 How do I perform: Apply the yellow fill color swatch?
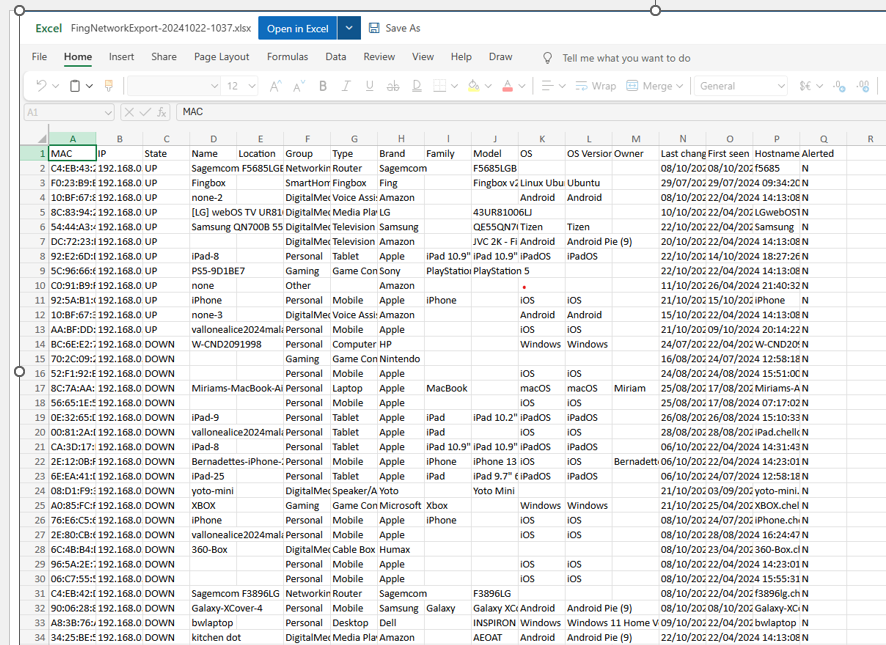(x=474, y=86)
